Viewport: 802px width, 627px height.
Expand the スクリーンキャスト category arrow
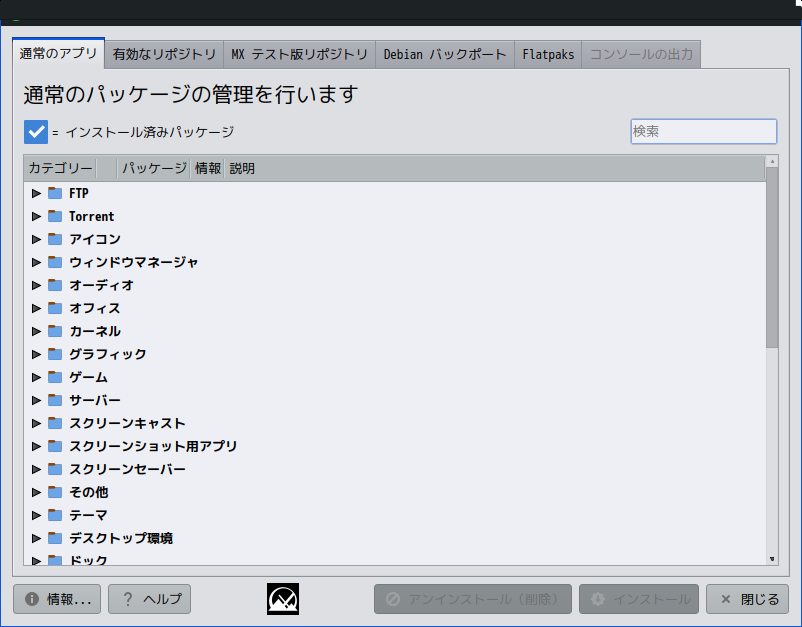36,423
